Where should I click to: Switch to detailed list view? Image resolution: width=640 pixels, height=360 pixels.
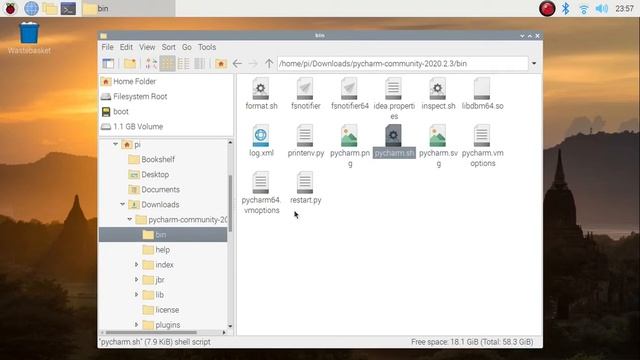[200, 63]
